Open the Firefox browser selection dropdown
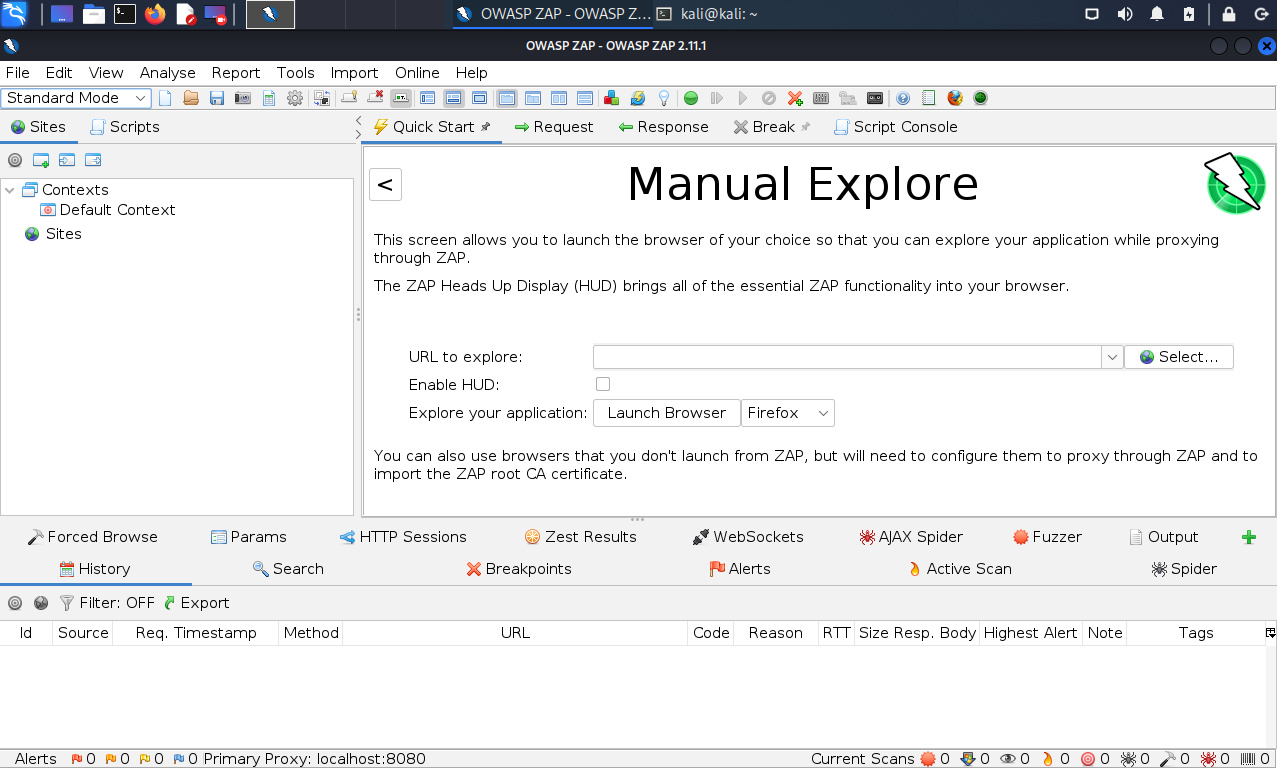1277x768 pixels. tap(787, 413)
